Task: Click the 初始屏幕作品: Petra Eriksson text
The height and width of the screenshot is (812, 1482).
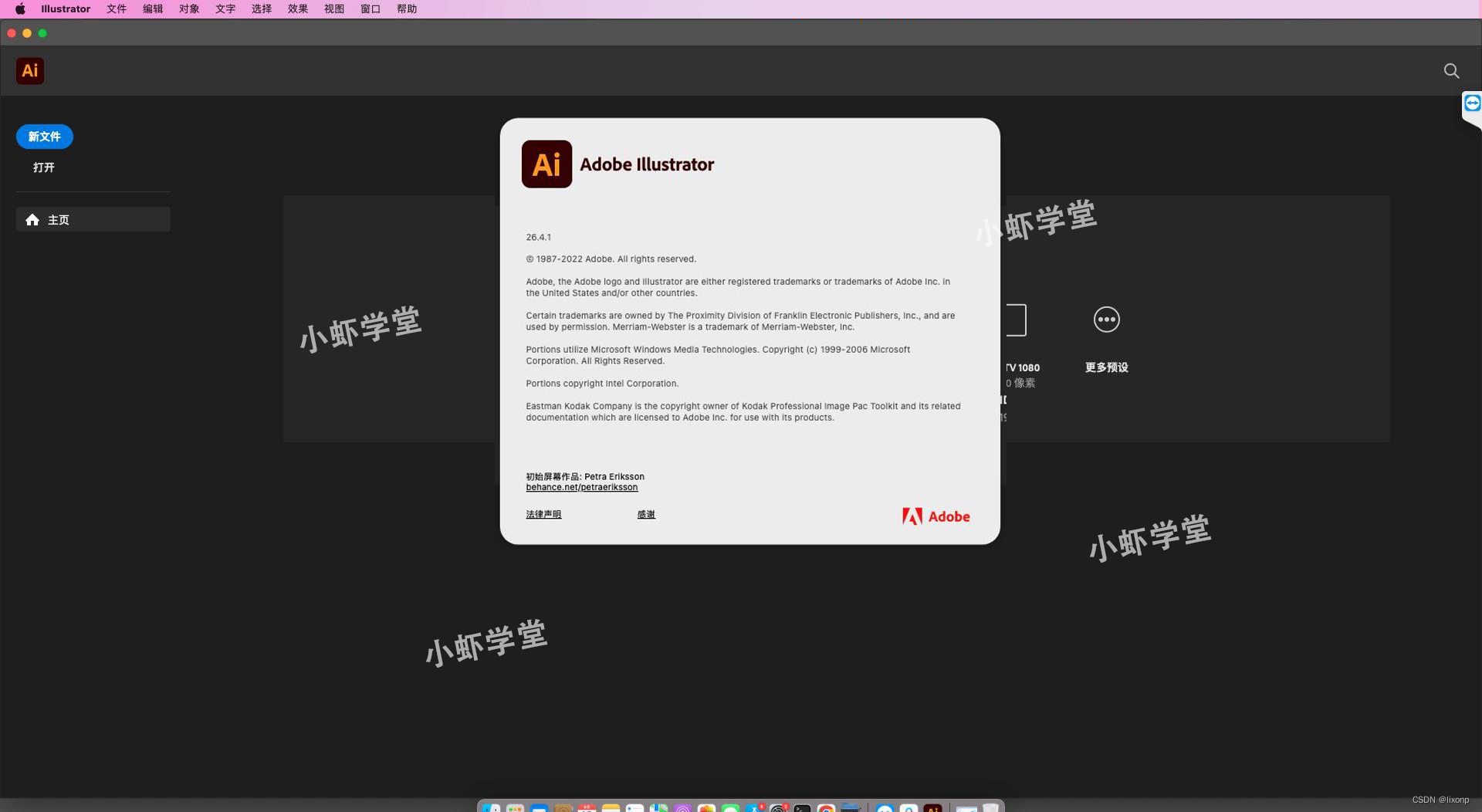Action: click(585, 477)
